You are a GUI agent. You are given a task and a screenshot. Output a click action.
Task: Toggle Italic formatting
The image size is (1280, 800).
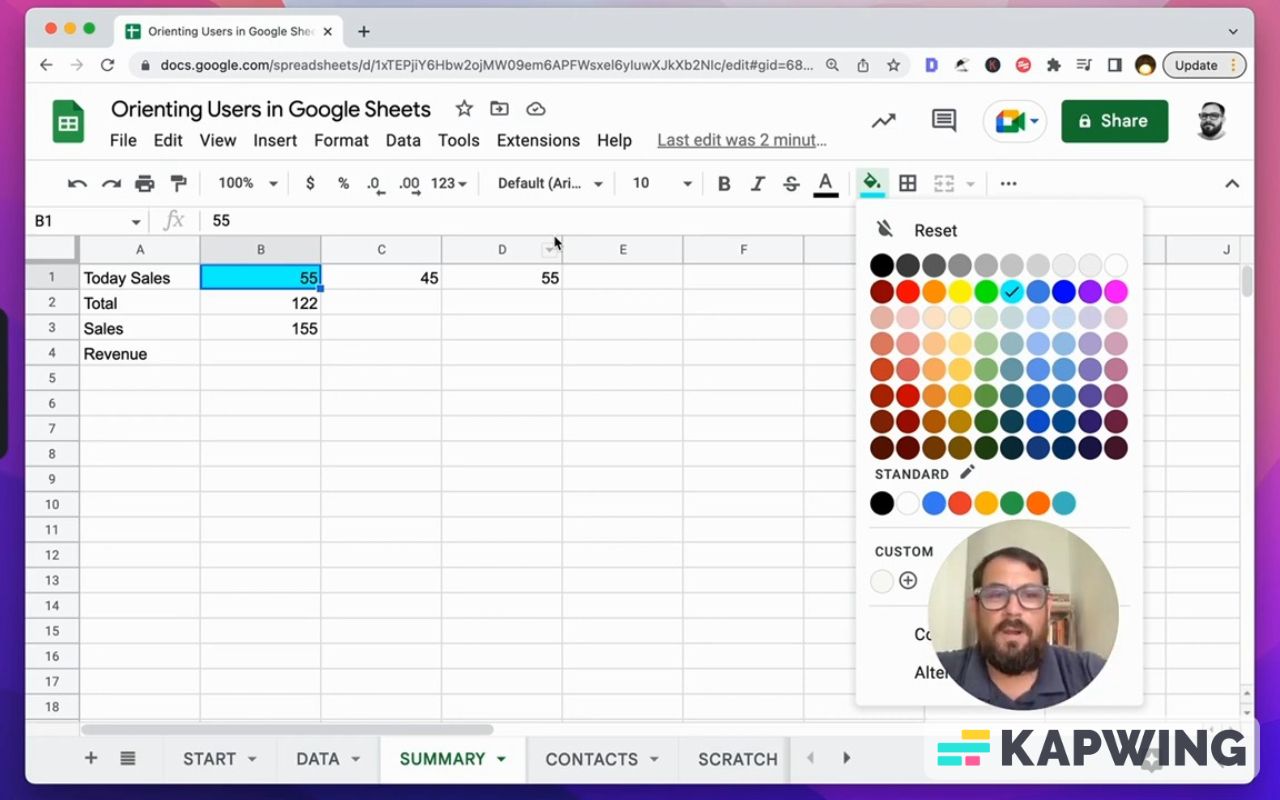tap(758, 184)
